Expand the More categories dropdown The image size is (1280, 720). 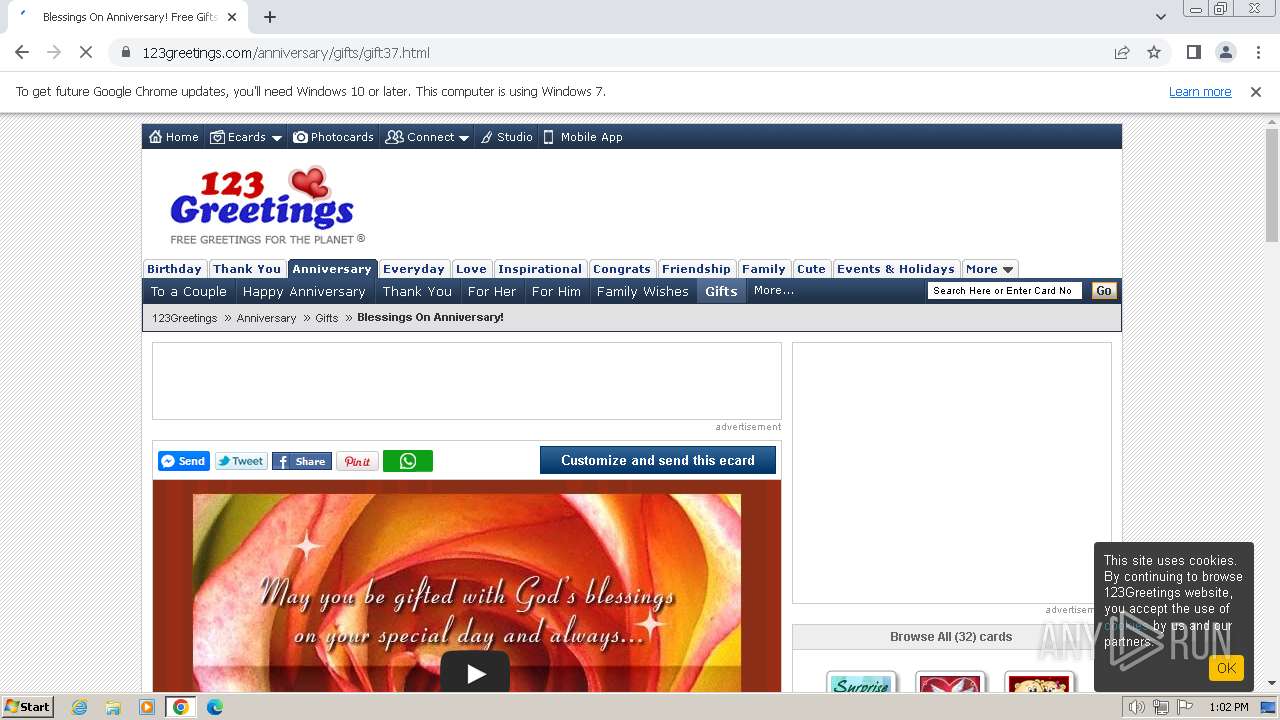tap(990, 269)
